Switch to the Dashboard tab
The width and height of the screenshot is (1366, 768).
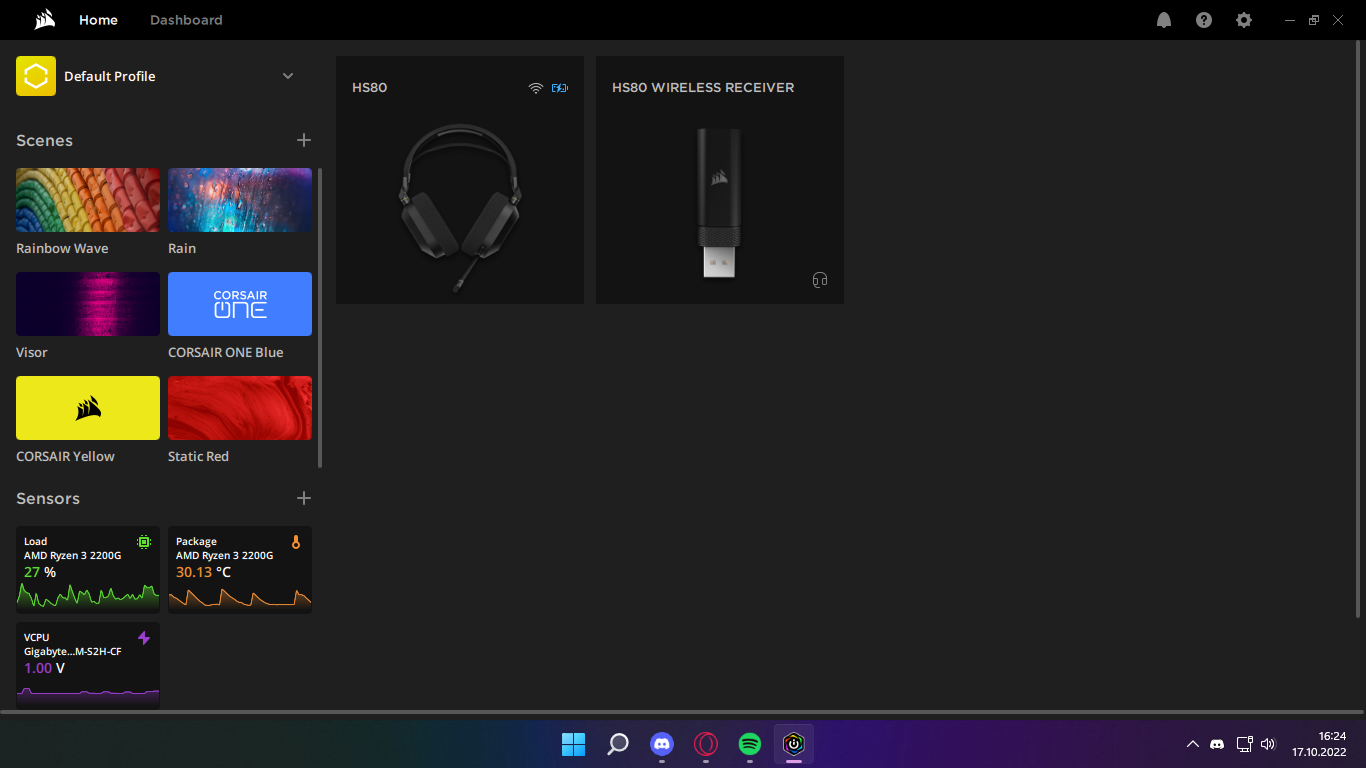pos(186,20)
